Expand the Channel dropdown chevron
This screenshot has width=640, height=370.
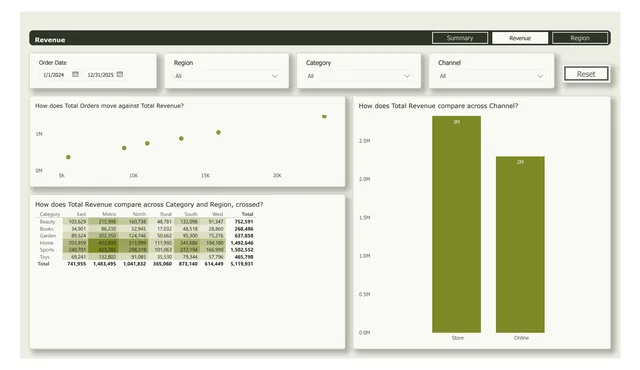[540, 76]
